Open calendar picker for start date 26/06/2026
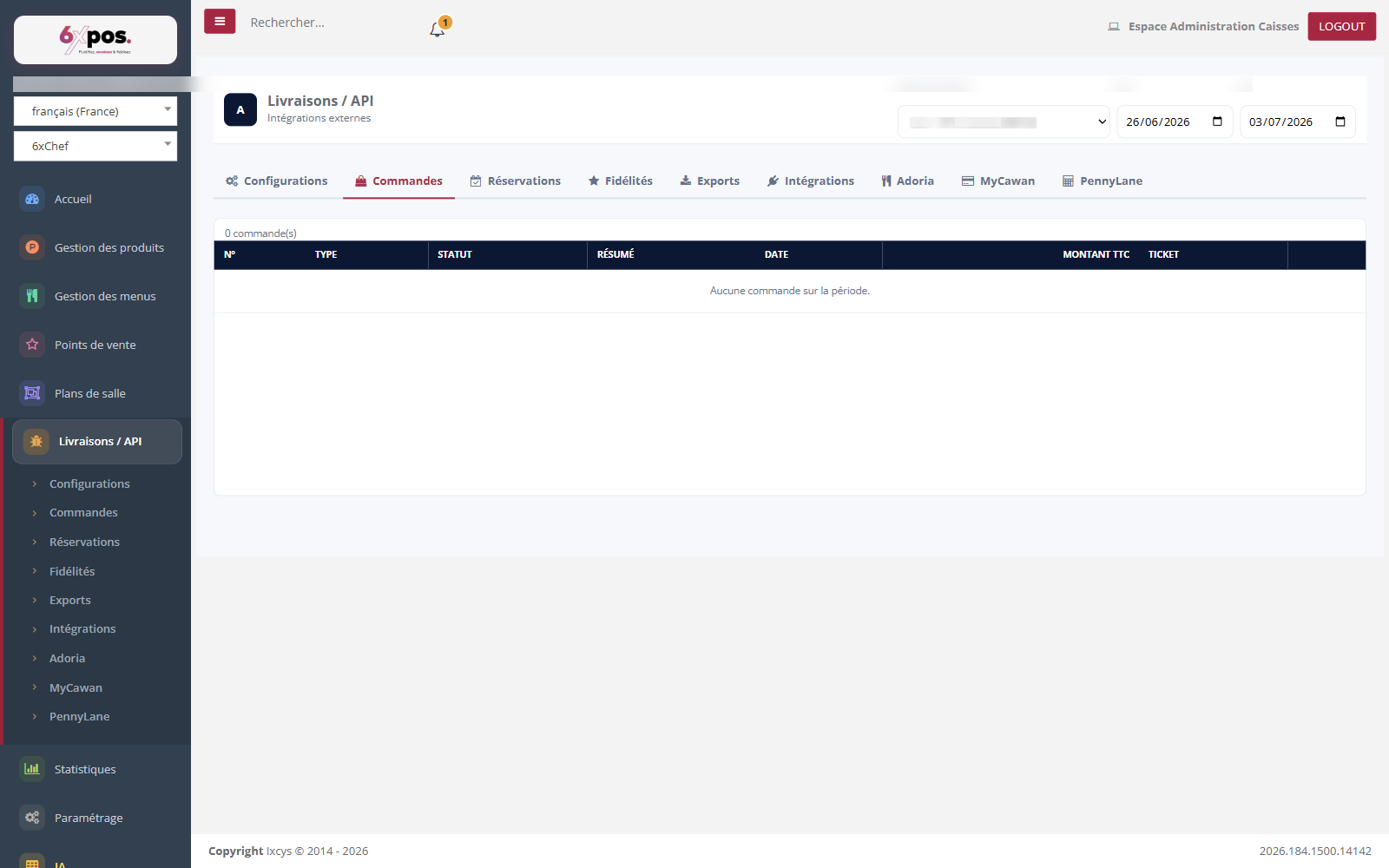 point(1217,122)
